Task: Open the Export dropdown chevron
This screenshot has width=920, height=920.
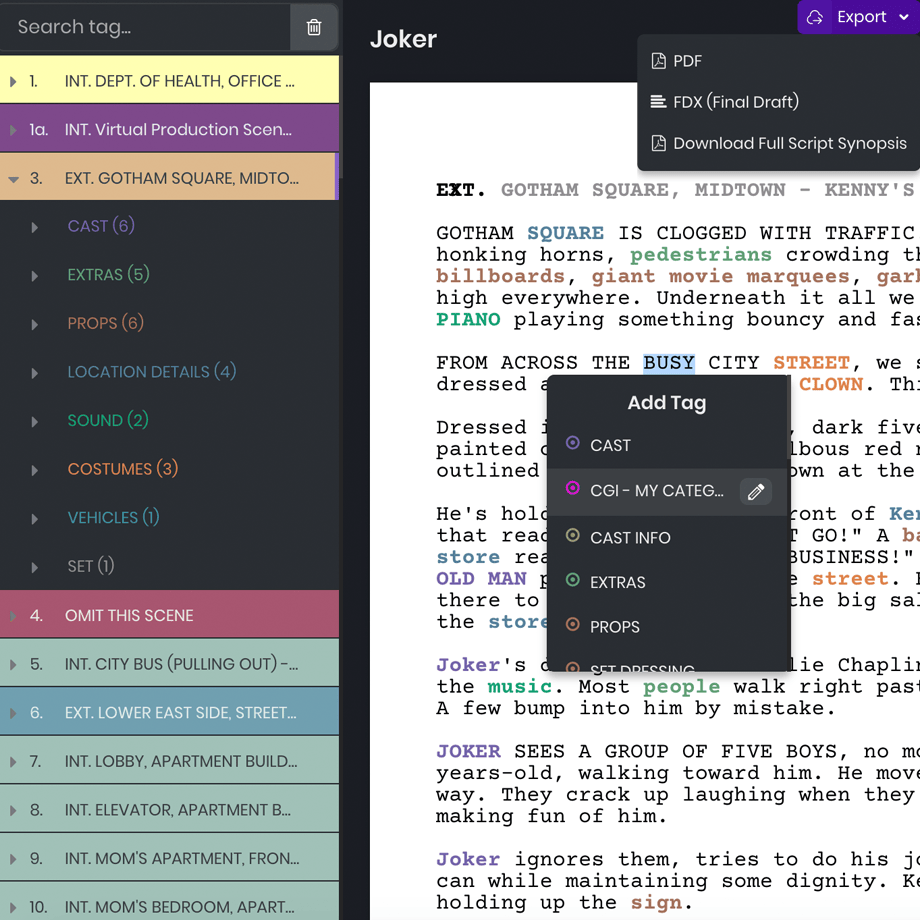Action: pos(904,17)
